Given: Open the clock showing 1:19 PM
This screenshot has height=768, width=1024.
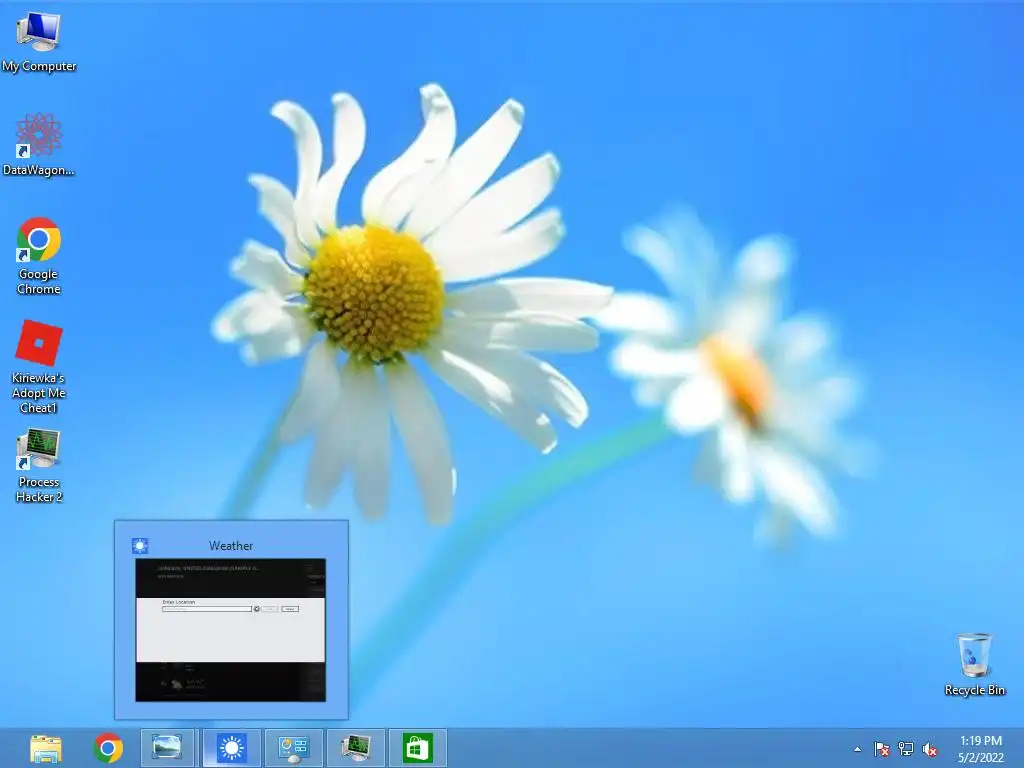Looking at the screenshot, I should [980, 749].
